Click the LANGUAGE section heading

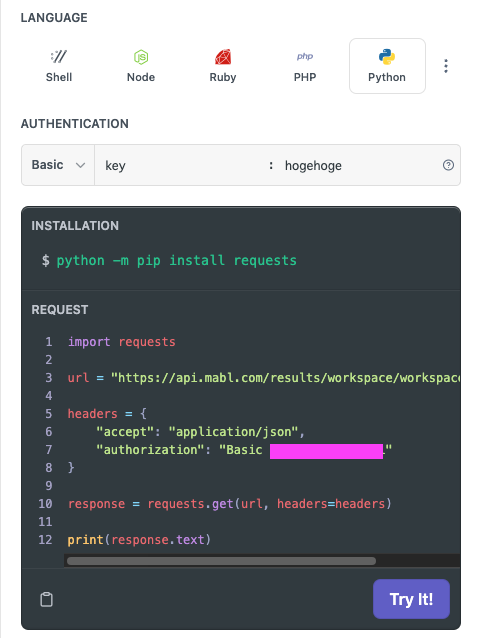tap(54, 18)
